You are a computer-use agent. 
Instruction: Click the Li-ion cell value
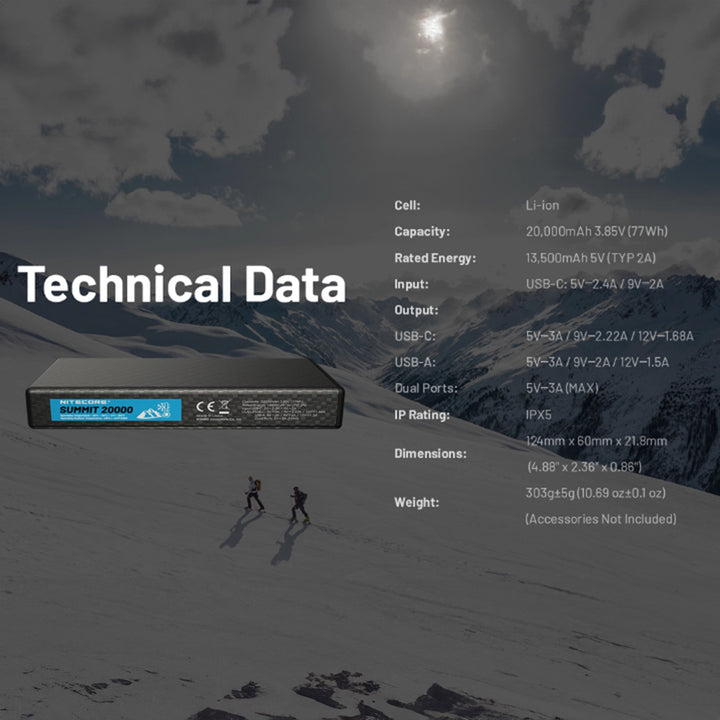pyautogui.click(x=543, y=206)
